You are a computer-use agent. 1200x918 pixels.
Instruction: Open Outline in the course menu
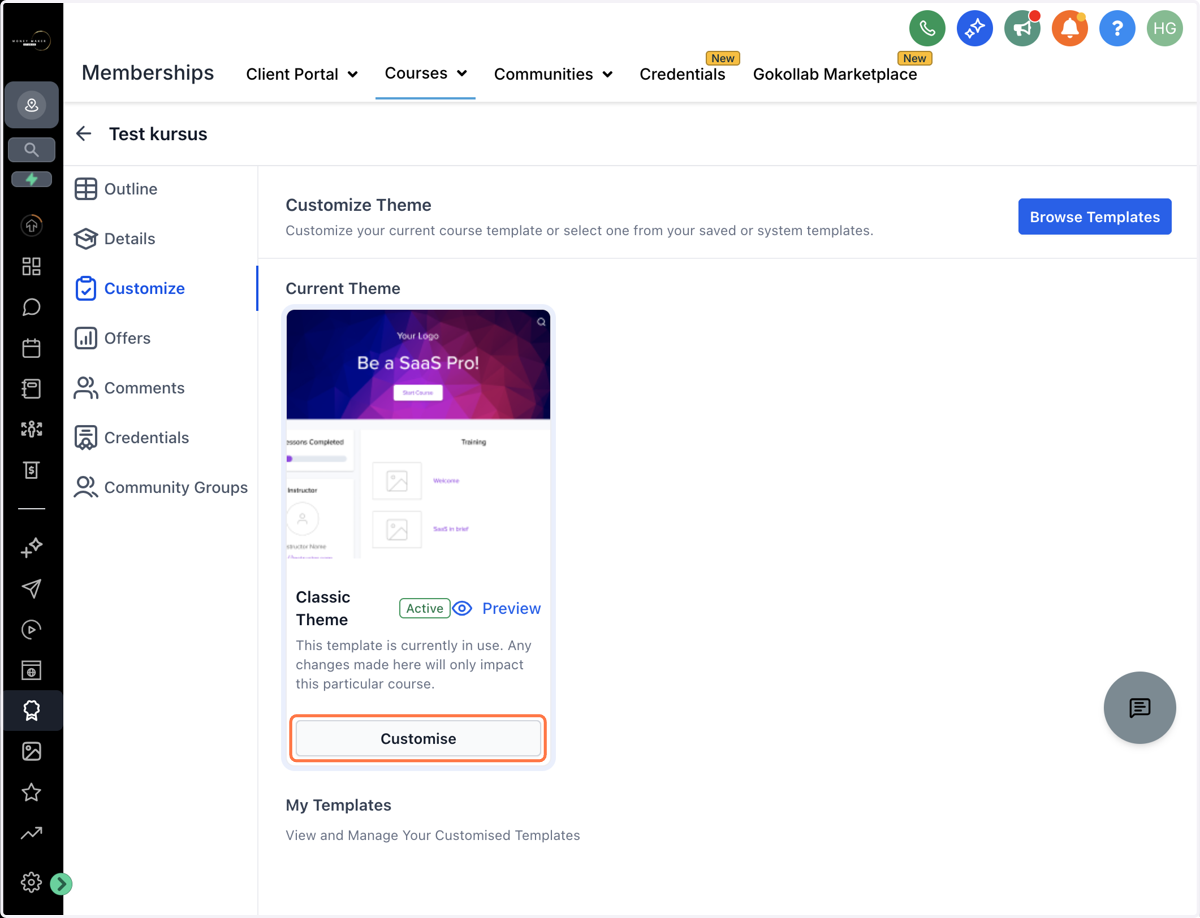click(116, 189)
